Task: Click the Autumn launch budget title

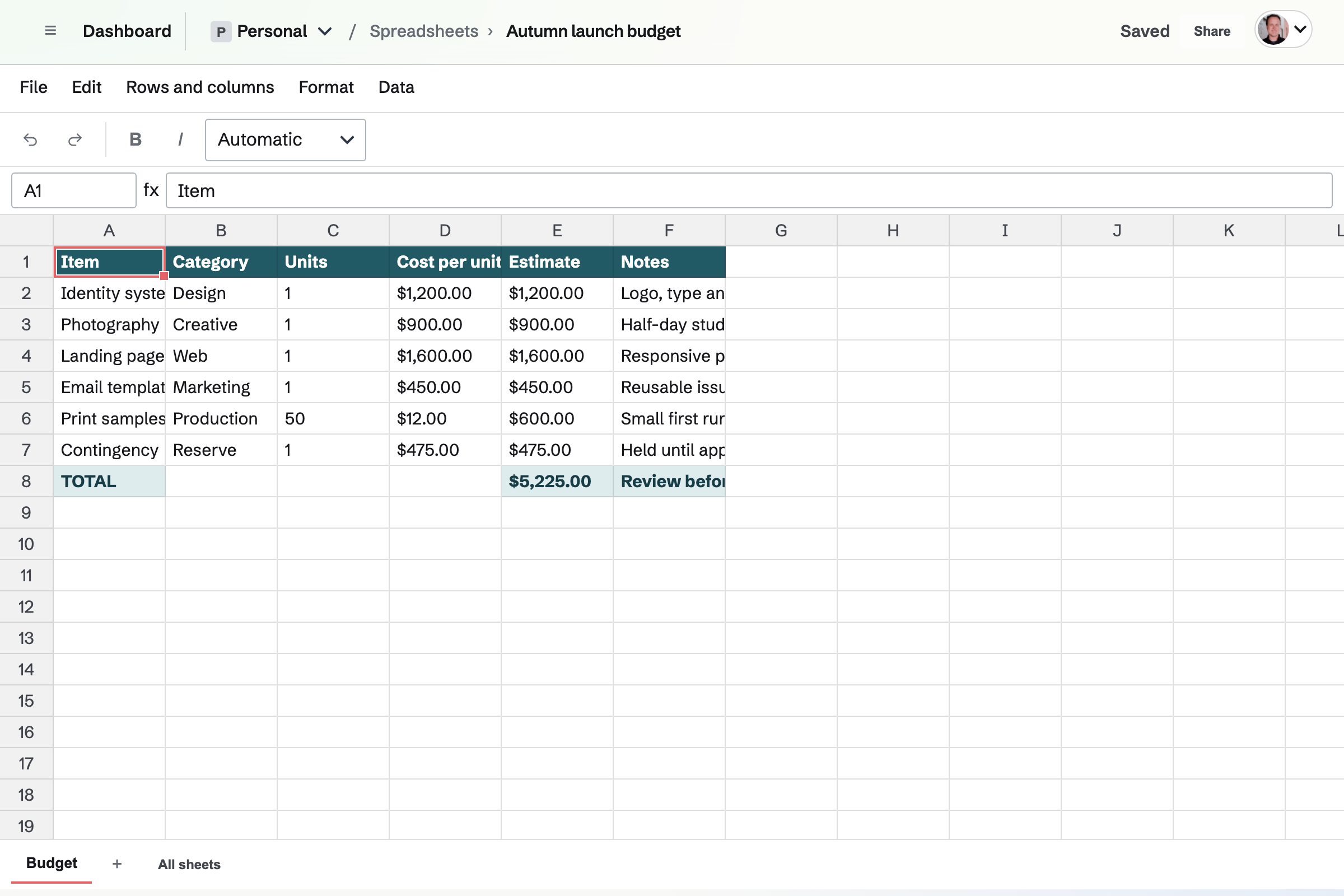Action: tap(593, 31)
